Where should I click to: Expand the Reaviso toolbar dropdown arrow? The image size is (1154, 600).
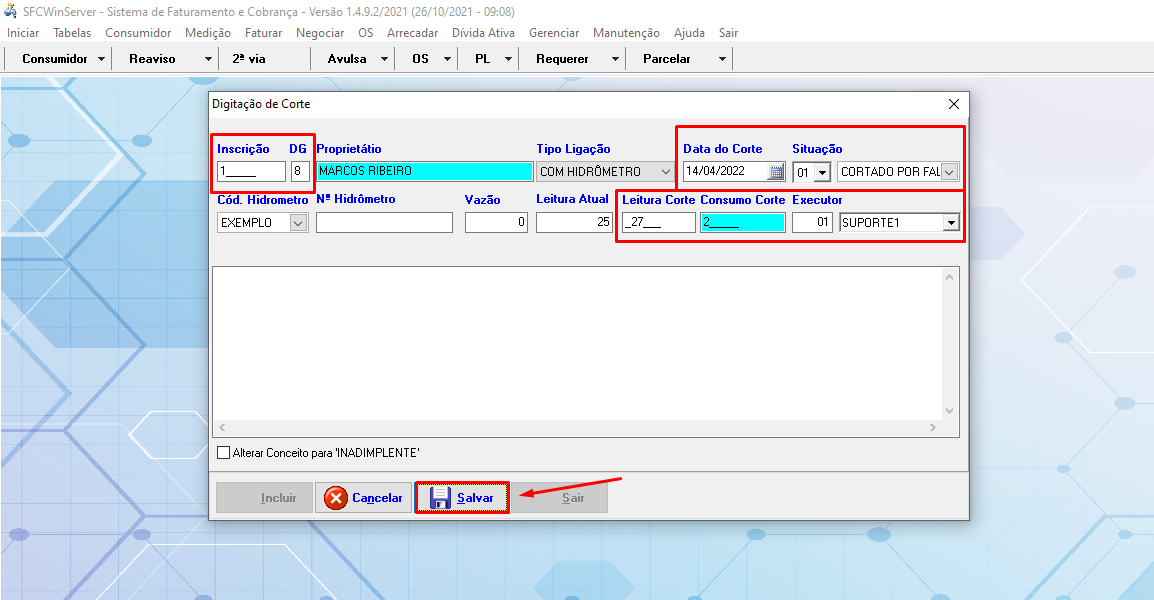(208, 59)
